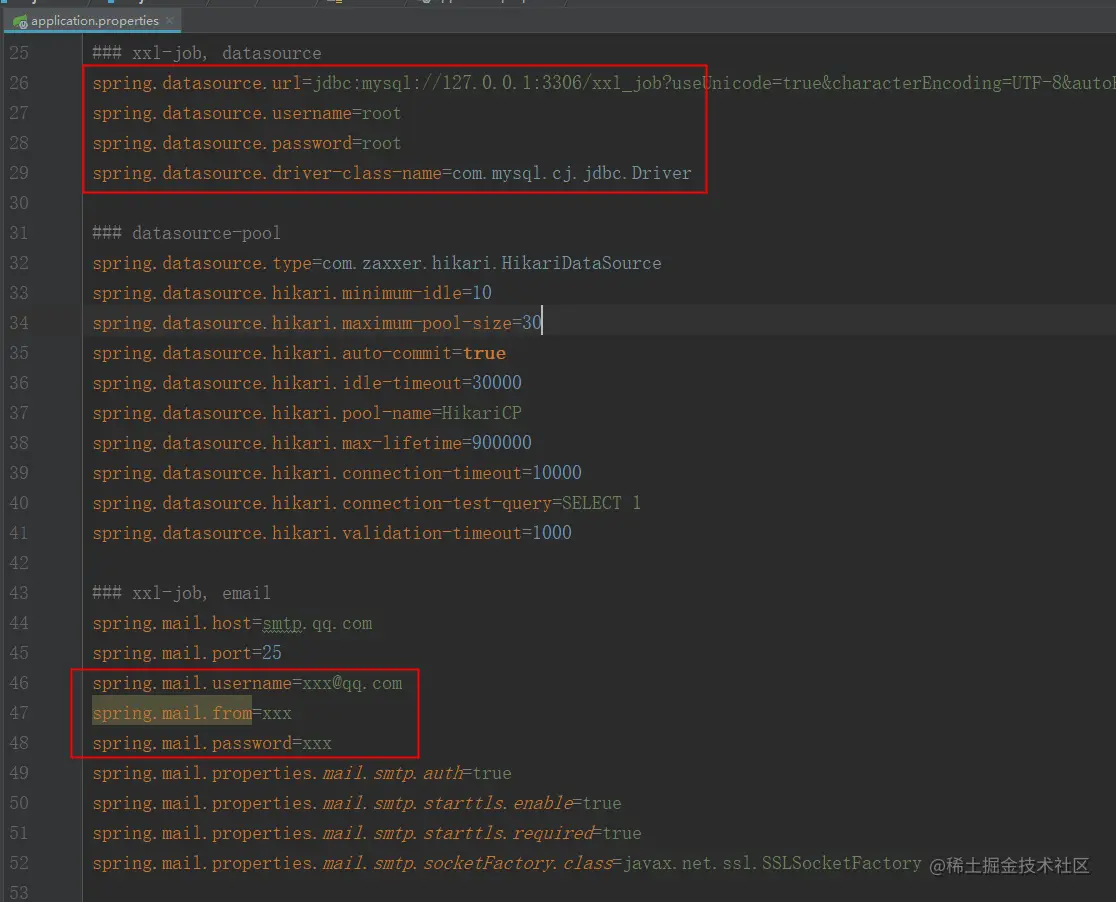
Task: Click the hikari.pool-name=HikariCP line
Action: click(307, 413)
